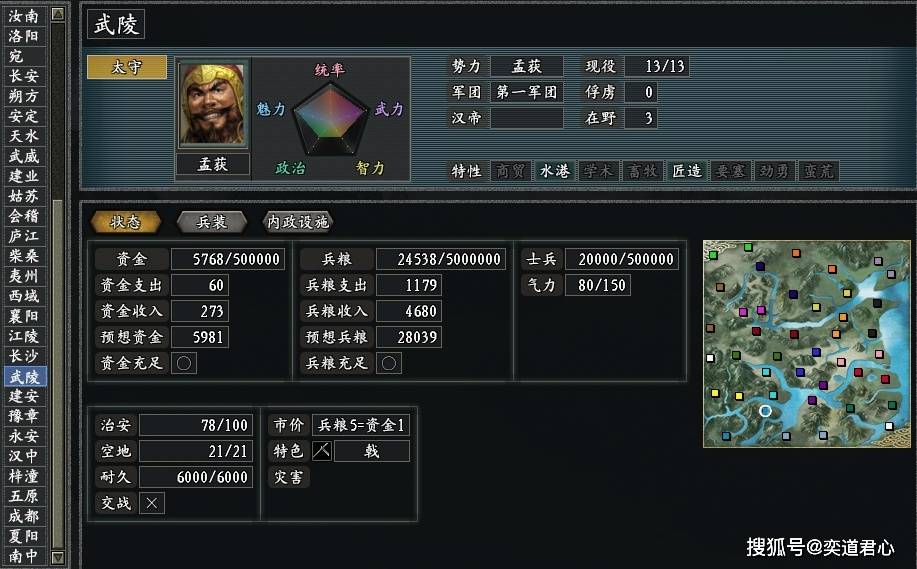Click the stat pentagon radar chart
The width and height of the screenshot is (917, 569).
coord(331,120)
